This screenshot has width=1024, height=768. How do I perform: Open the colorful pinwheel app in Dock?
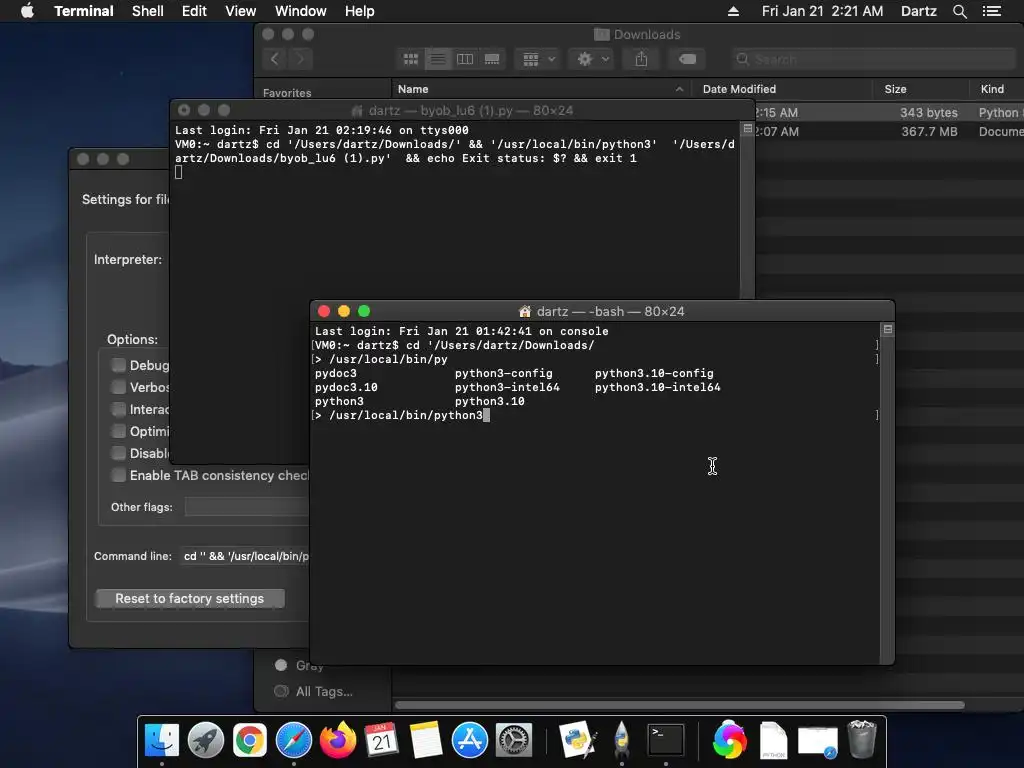[729, 741]
